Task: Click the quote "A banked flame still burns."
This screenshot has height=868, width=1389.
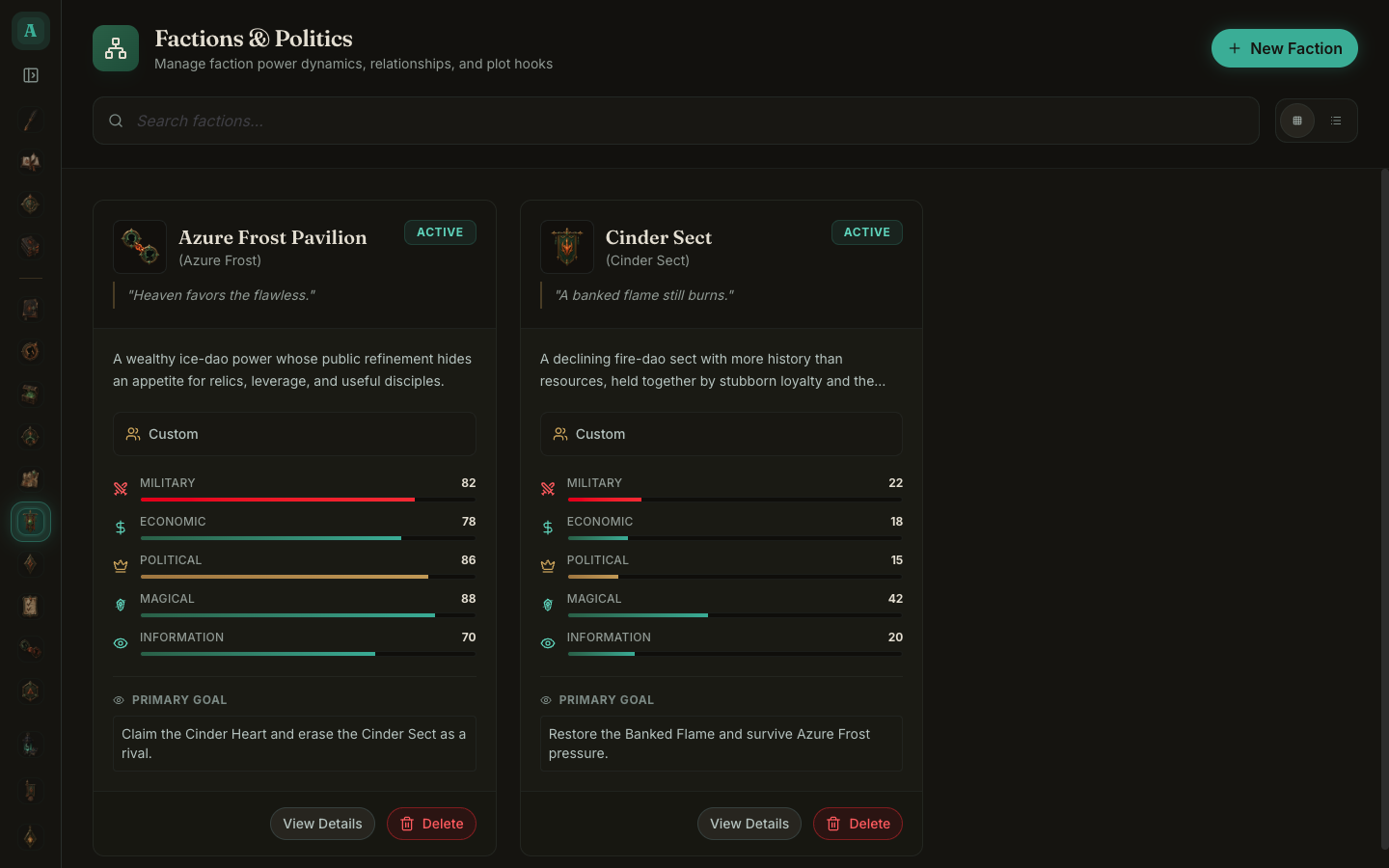Action: click(x=644, y=295)
